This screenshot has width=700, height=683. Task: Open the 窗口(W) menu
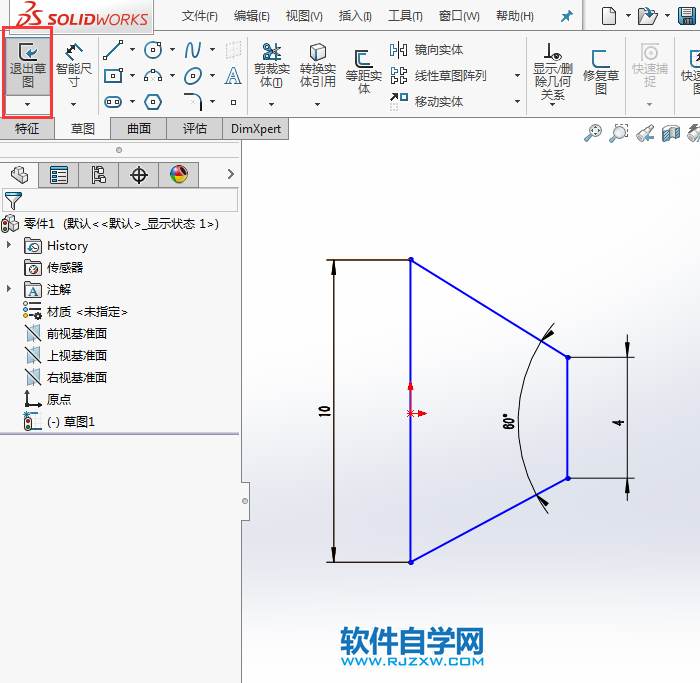click(459, 17)
